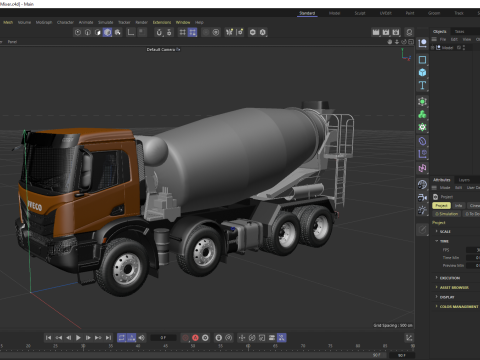Toggle the highlighted quantize grid icon

click(192, 32)
